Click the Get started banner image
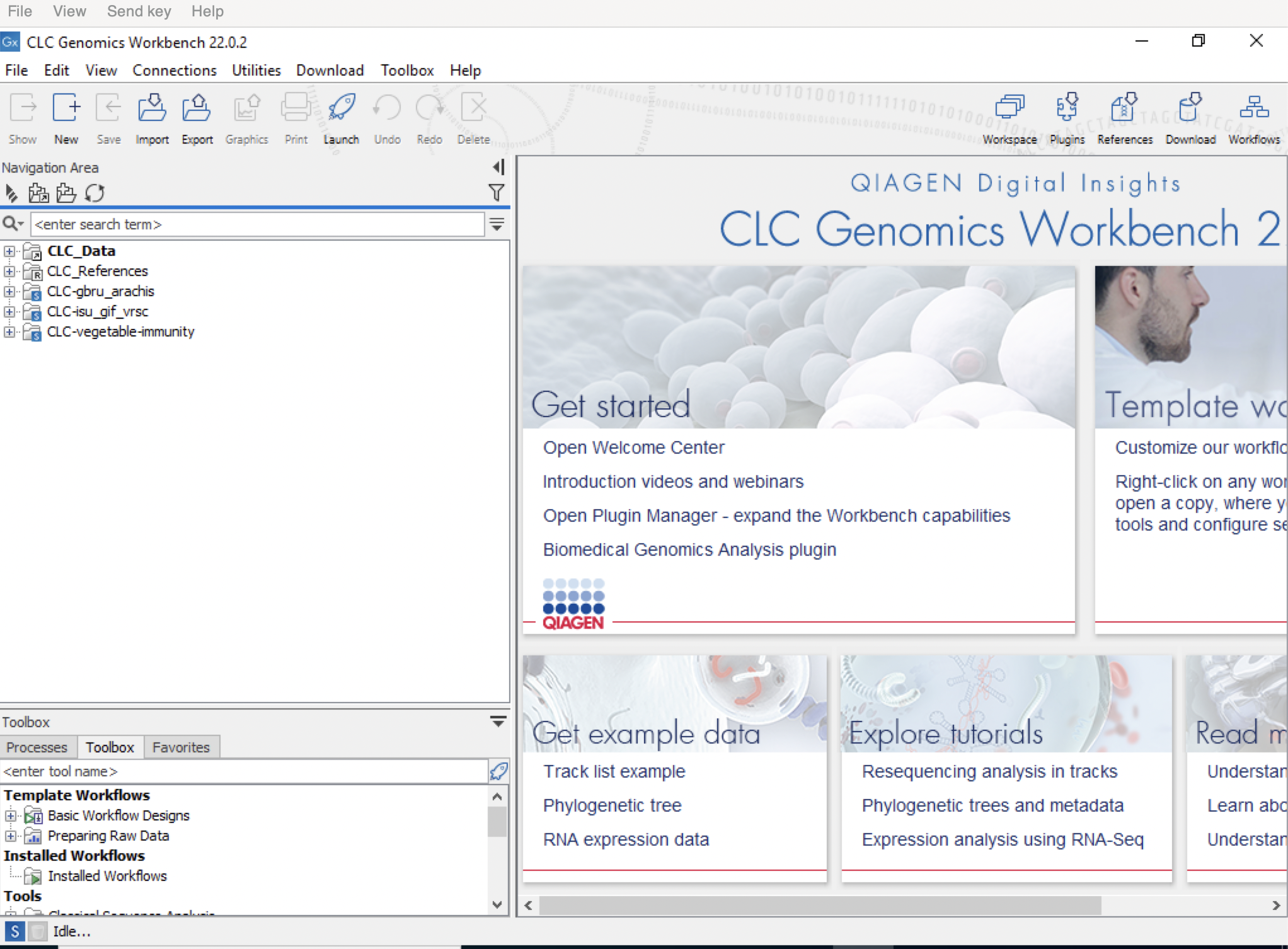 pos(799,347)
